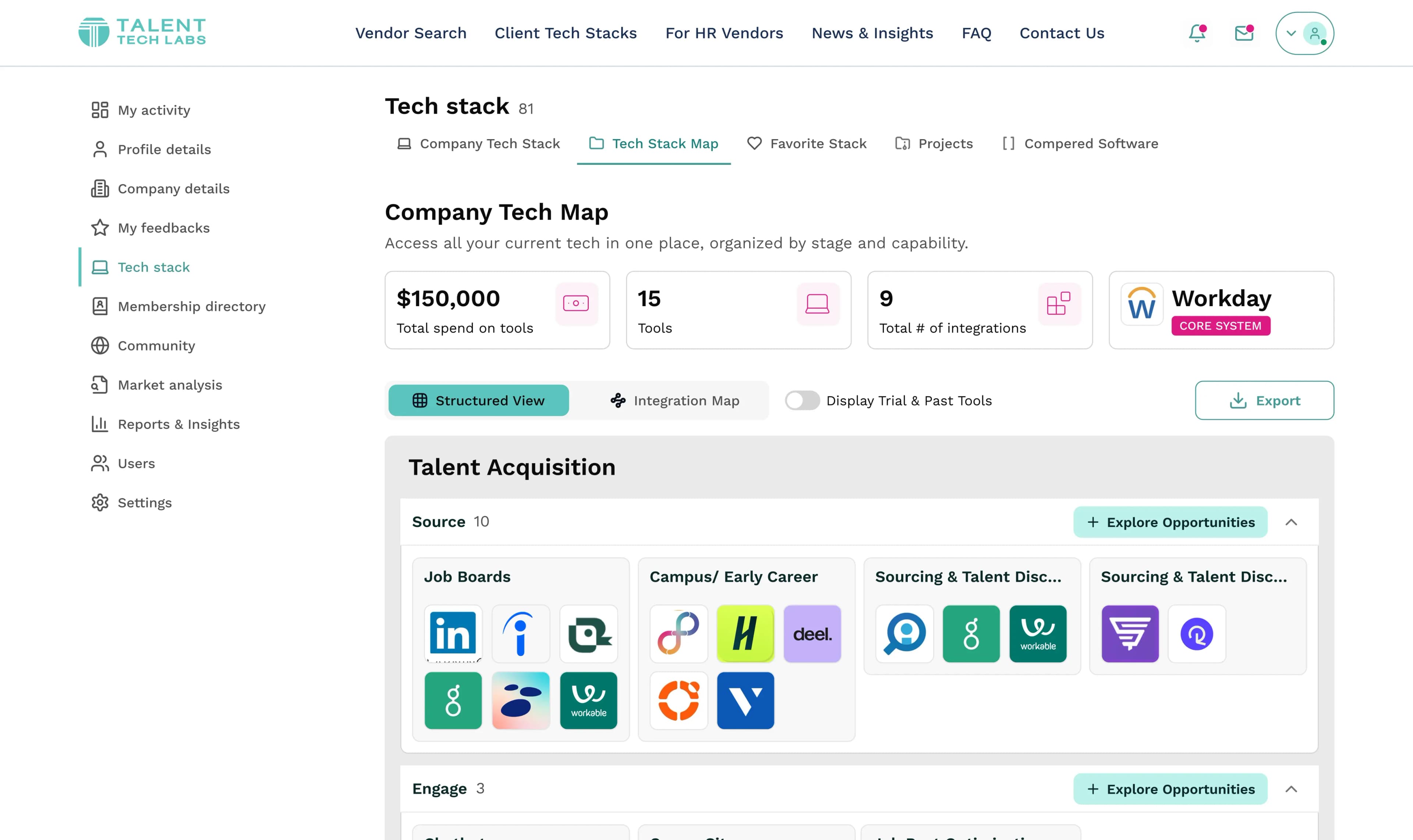Open For HR Vendors page
1413x840 pixels.
point(724,33)
